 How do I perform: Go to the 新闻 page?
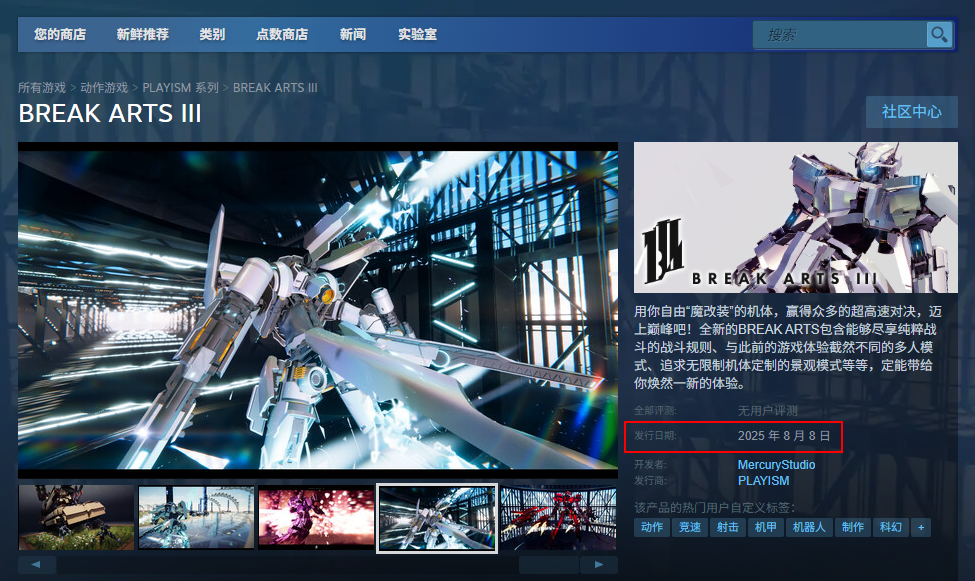coord(353,35)
